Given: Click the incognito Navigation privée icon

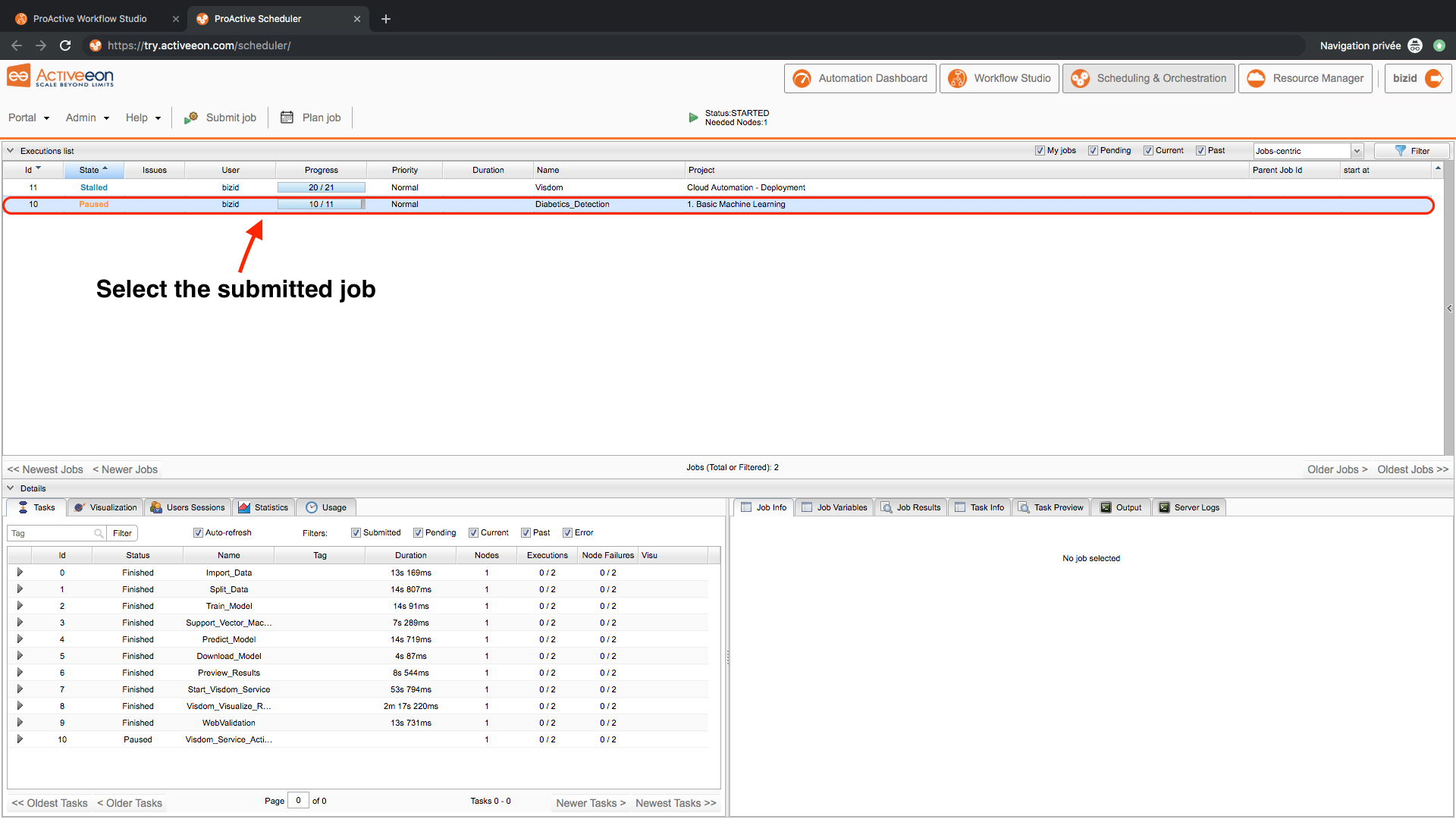Looking at the screenshot, I should coord(1415,45).
